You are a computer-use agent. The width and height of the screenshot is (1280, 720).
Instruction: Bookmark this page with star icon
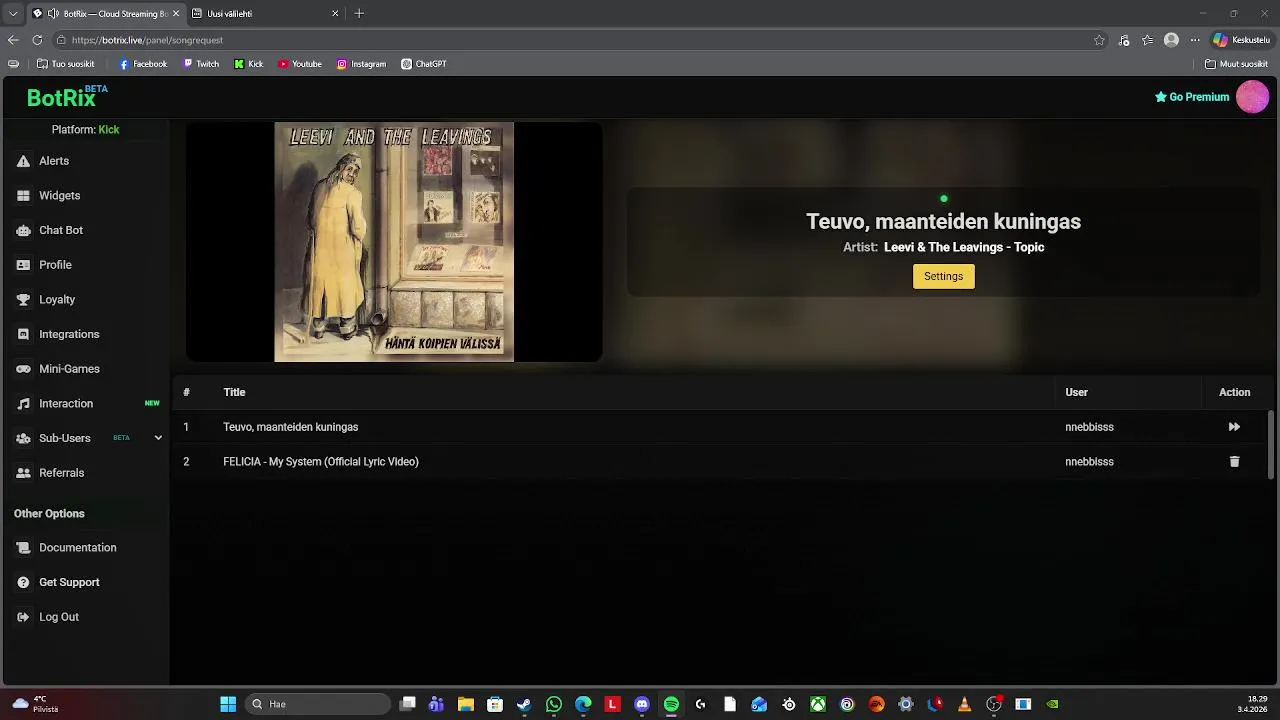click(1099, 40)
